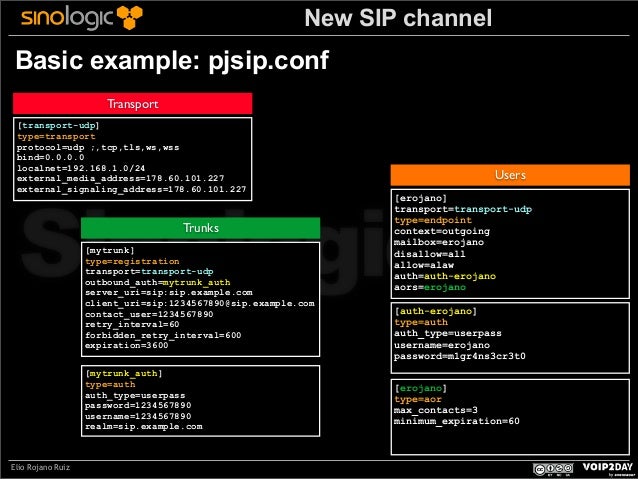
Task: Click the 'bind=0.0.0.0' line
Action: [x=50, y=157]
